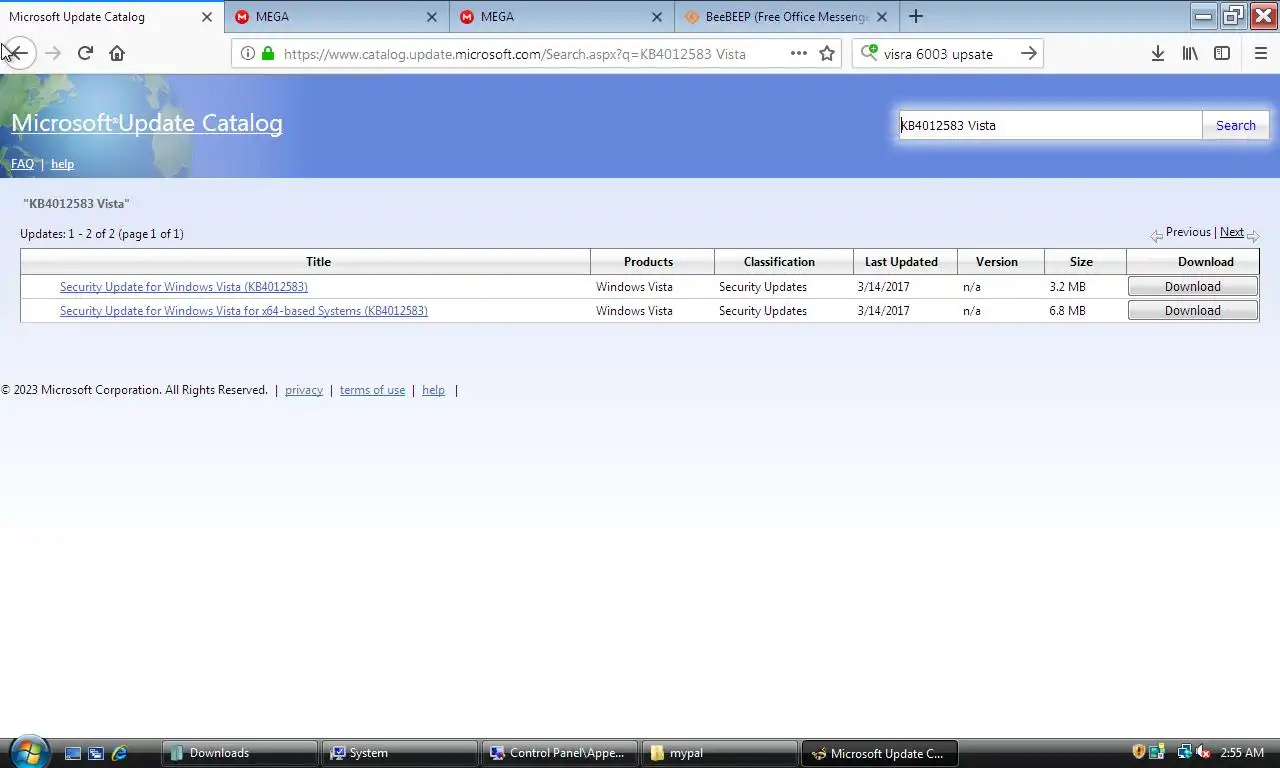Viewport: 1280px width, 768px height.
Task: Open the Library bookmarks icon
Action: pos(1190,54)
